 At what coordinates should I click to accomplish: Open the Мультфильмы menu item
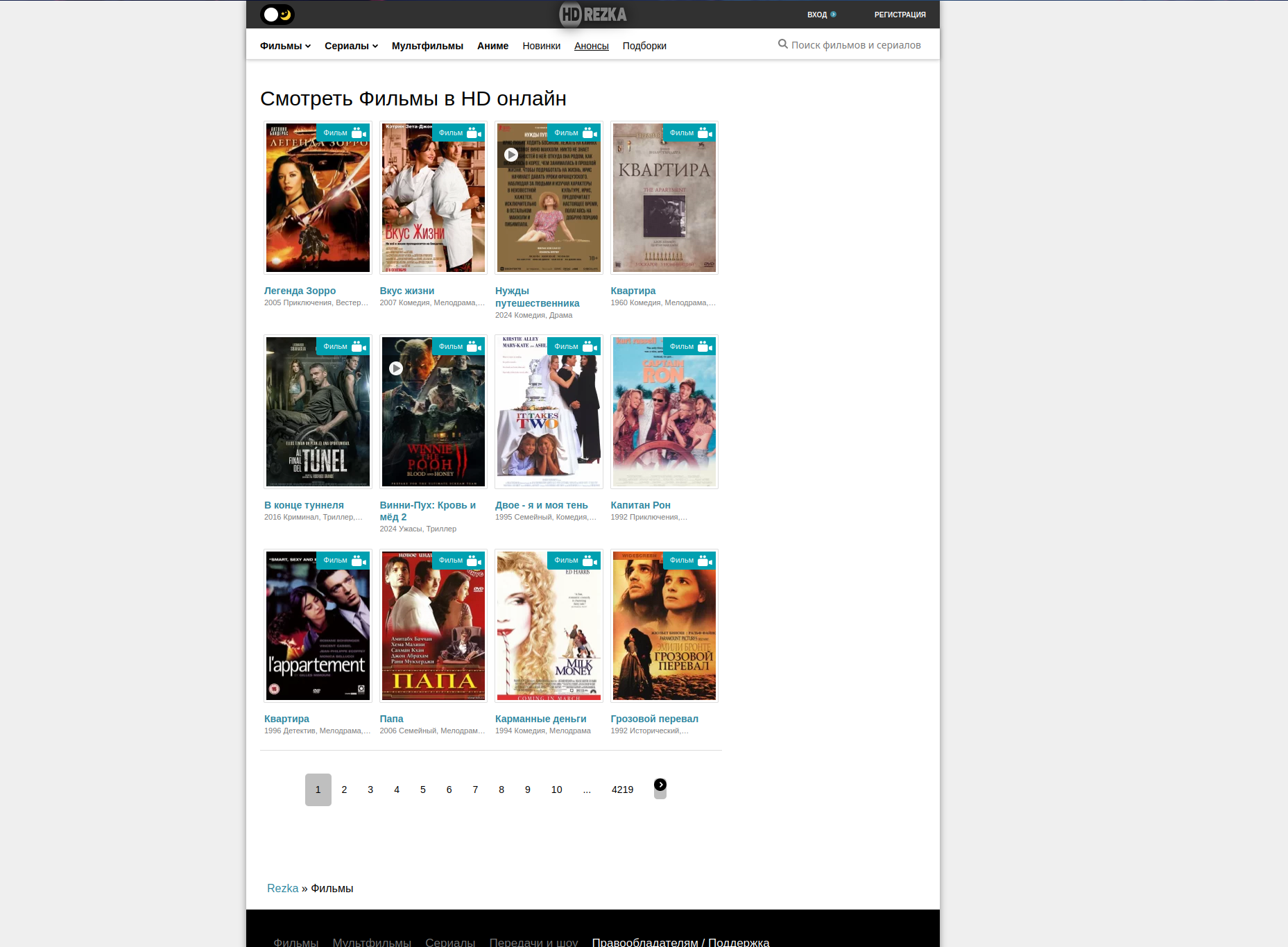click(x=427, y=46)
